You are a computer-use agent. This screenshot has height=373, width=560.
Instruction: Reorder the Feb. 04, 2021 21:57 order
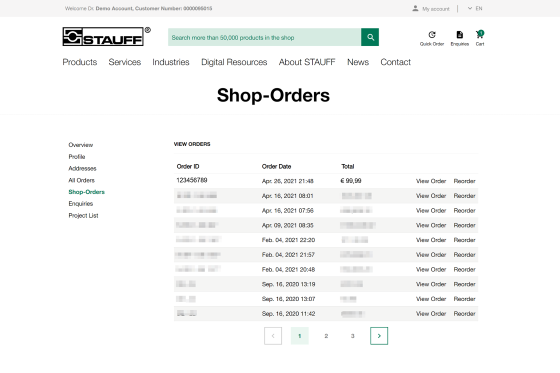coord(464,255)
